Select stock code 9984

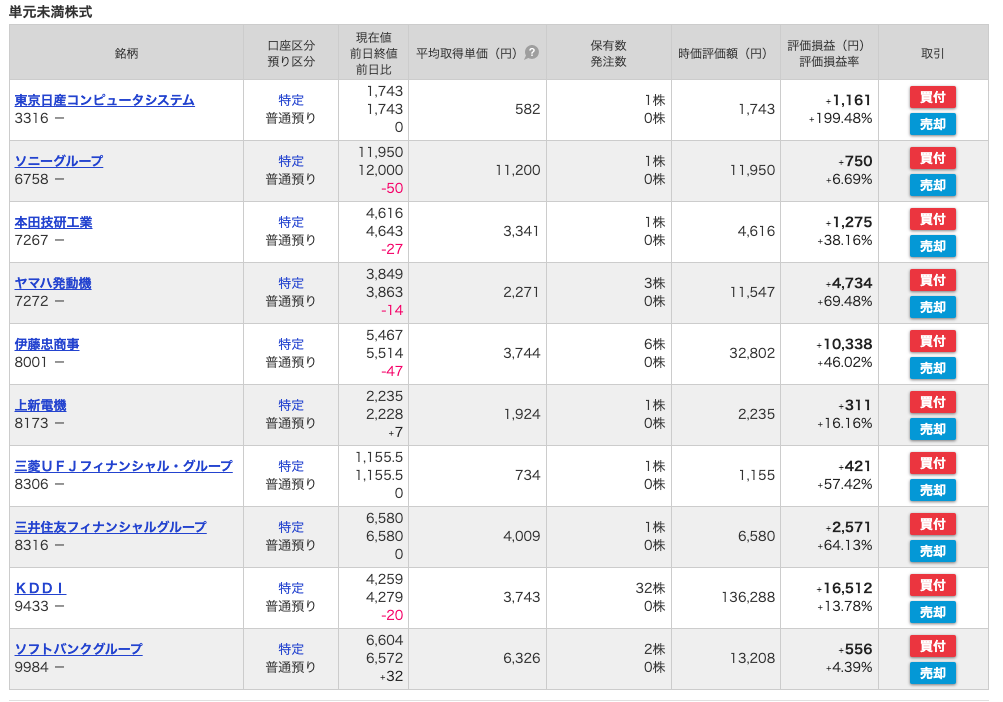point(31,667)
